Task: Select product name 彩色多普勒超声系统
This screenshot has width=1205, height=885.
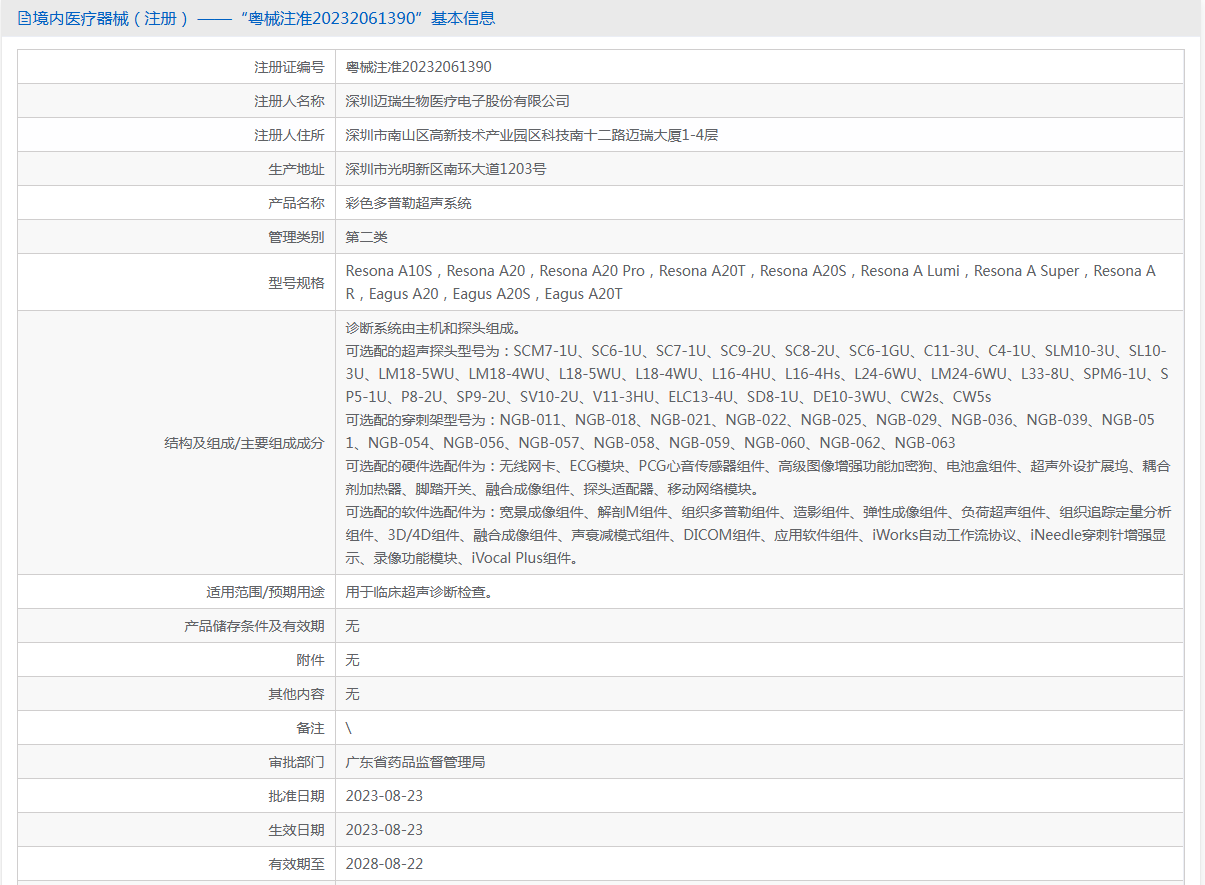Action: tap(408, 203)
